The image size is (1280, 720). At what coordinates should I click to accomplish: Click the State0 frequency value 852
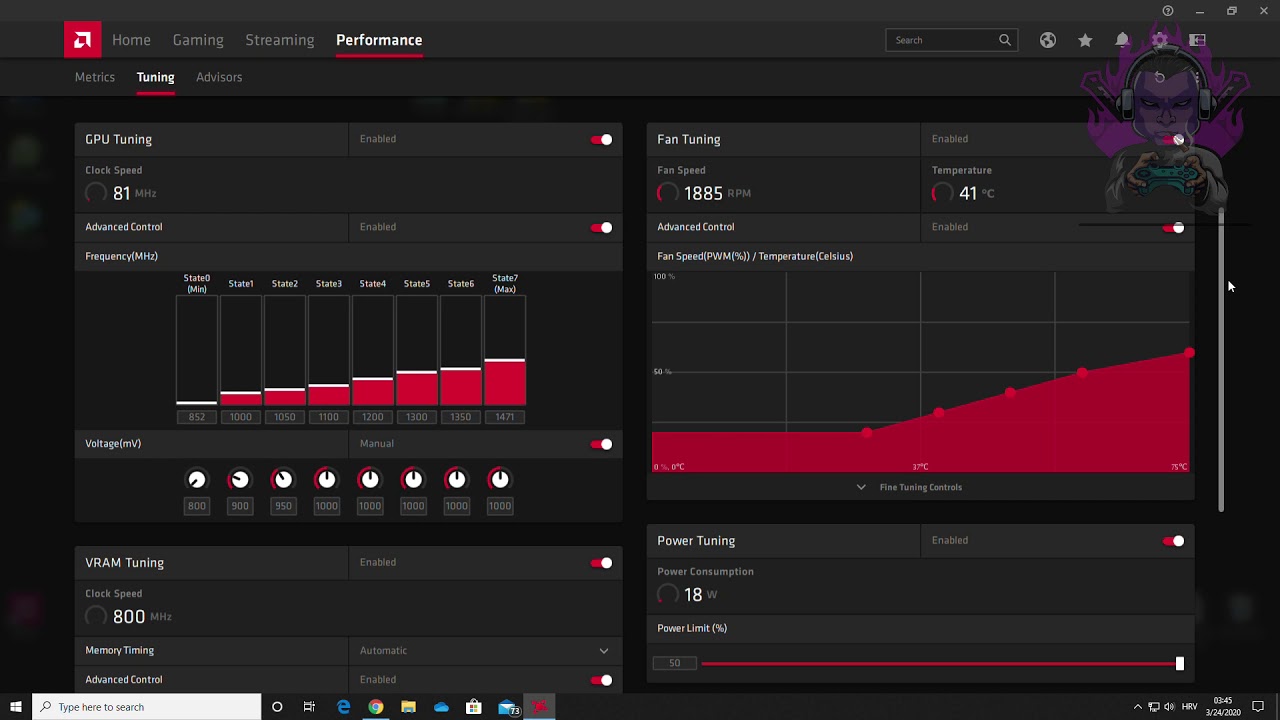pyautogui.click(x=197, y=417)
